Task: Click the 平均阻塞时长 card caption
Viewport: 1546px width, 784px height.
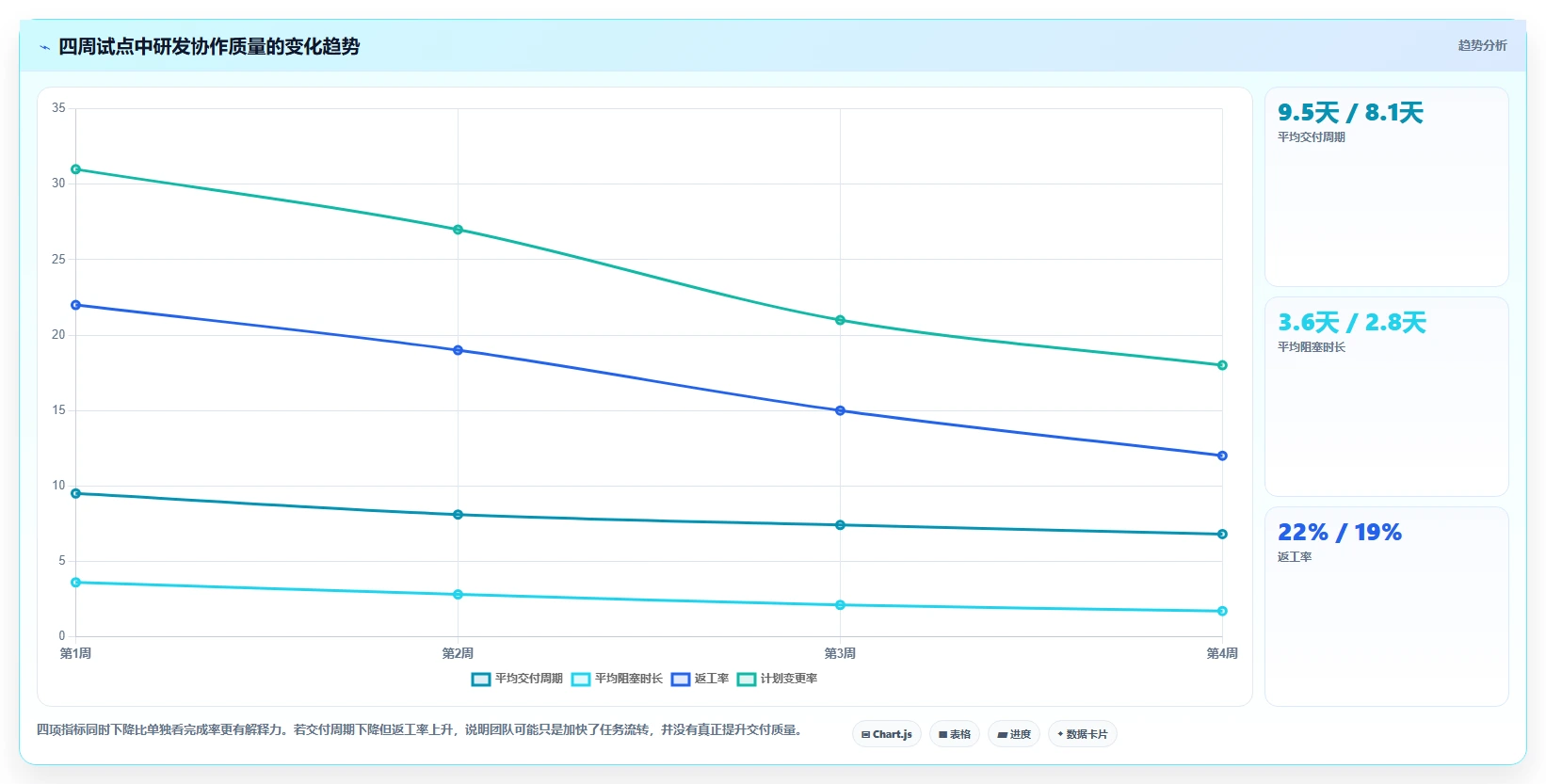Action: pos(1312,347)
